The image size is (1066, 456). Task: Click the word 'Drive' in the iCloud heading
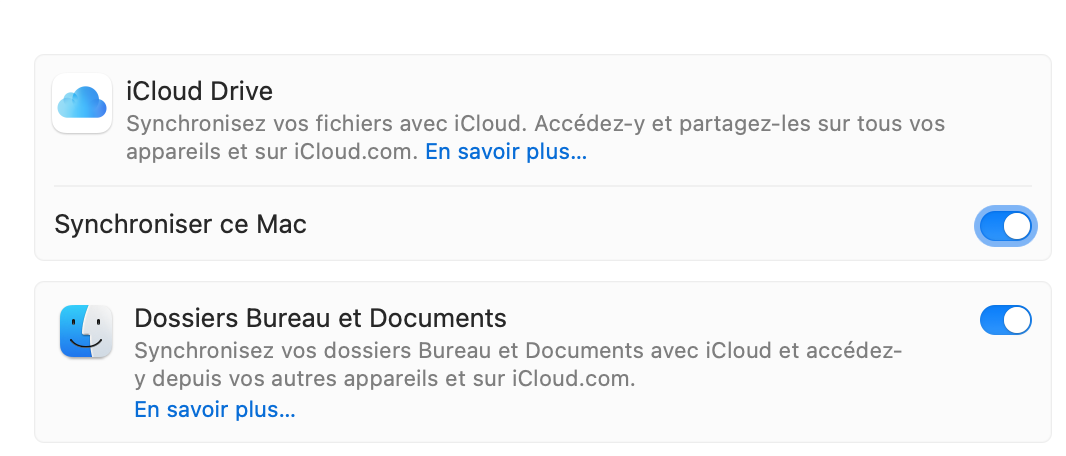pos(240,91)
